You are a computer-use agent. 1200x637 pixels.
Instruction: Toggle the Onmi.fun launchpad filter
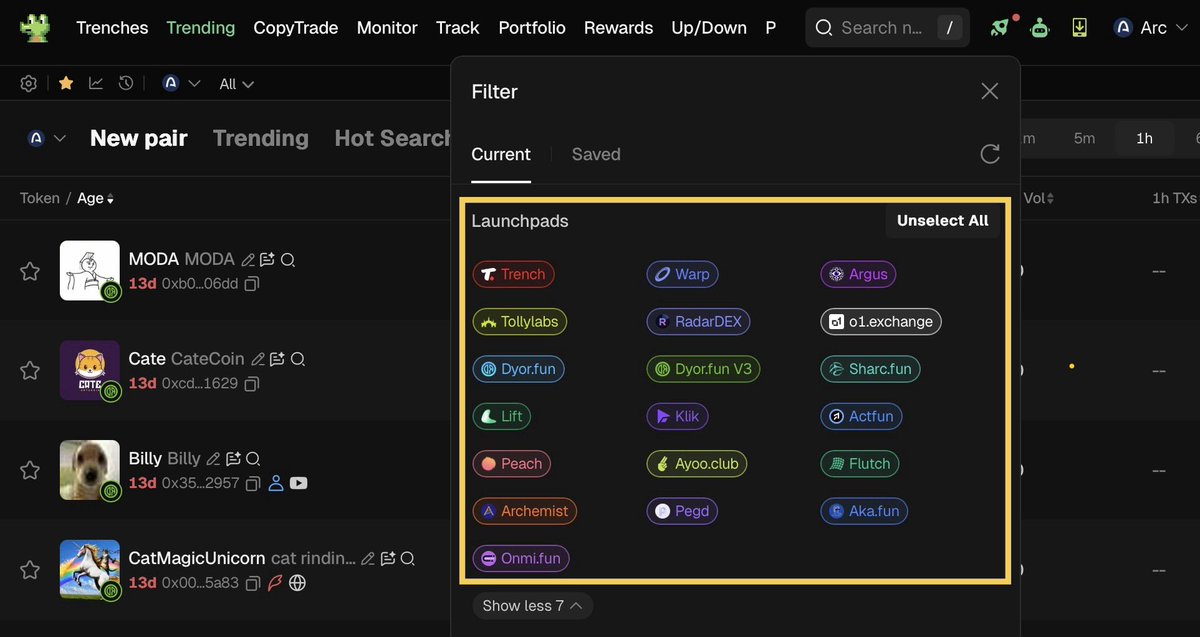pos(521,559)
